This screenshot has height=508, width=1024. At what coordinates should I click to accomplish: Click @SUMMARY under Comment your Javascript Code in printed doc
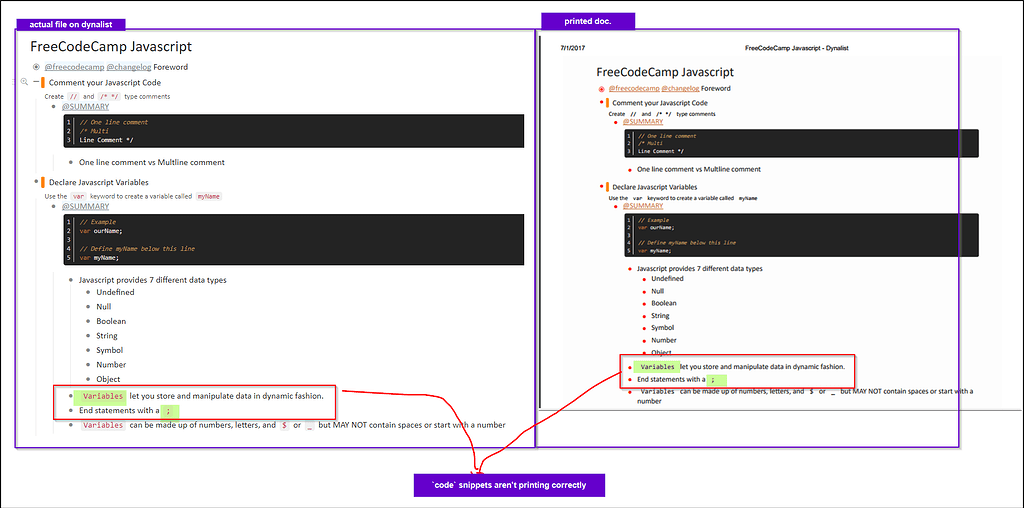pyautogui.click(x=643, y=121)
